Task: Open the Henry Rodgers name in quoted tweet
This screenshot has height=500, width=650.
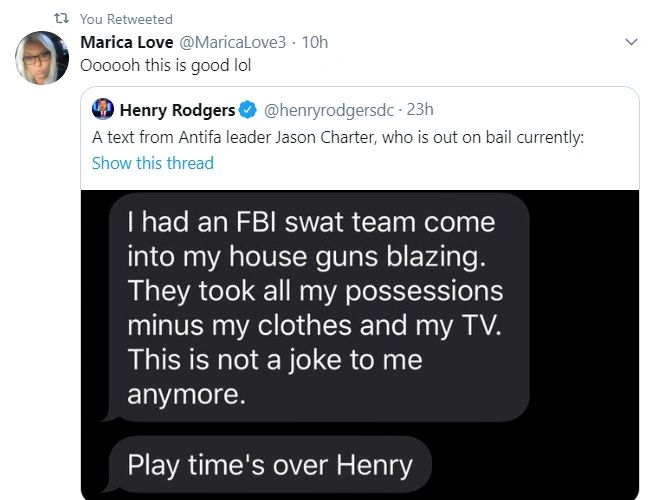Action: click(177, 109)
